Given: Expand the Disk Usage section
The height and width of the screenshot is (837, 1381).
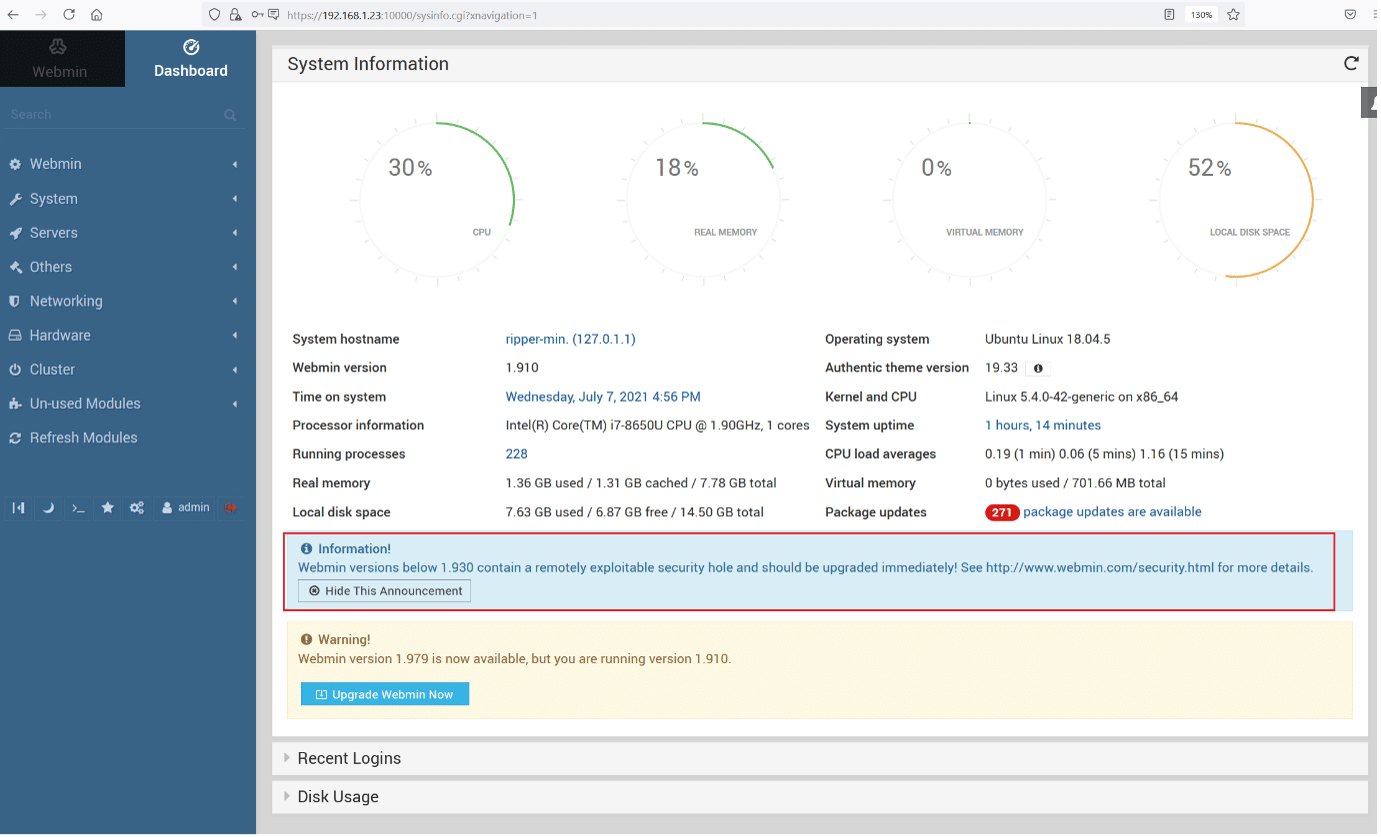Looking at the screenshot, I should 337,797.
